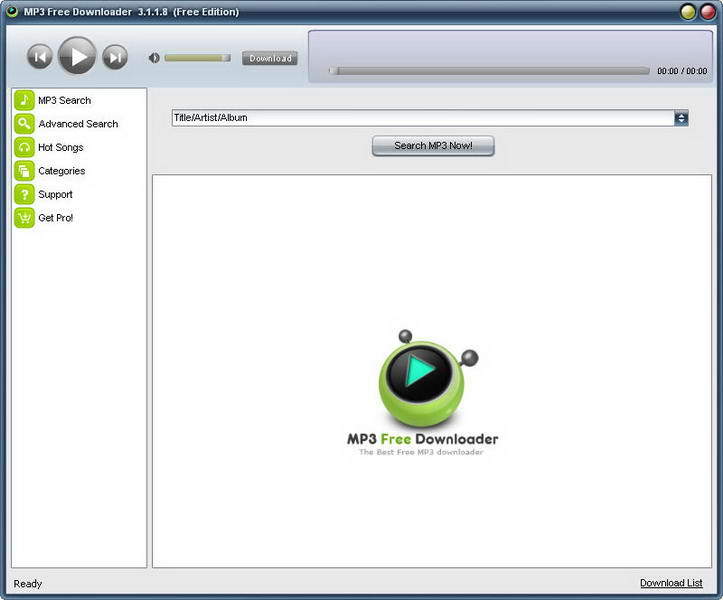The image size is (723, 600).
Task: Click the Categories stacked pages icon
Action: pos(24,171)
